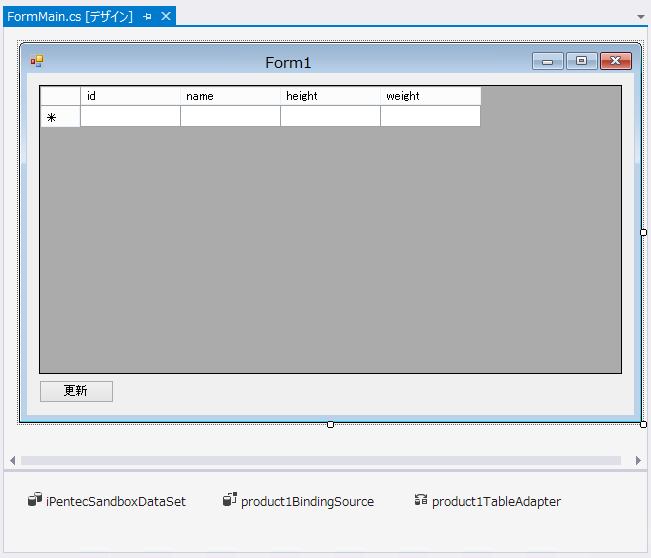This screenshot has height=558, width=651.
Task: Click the Form1 right-edge resize handle
Action: pos(643,232)
